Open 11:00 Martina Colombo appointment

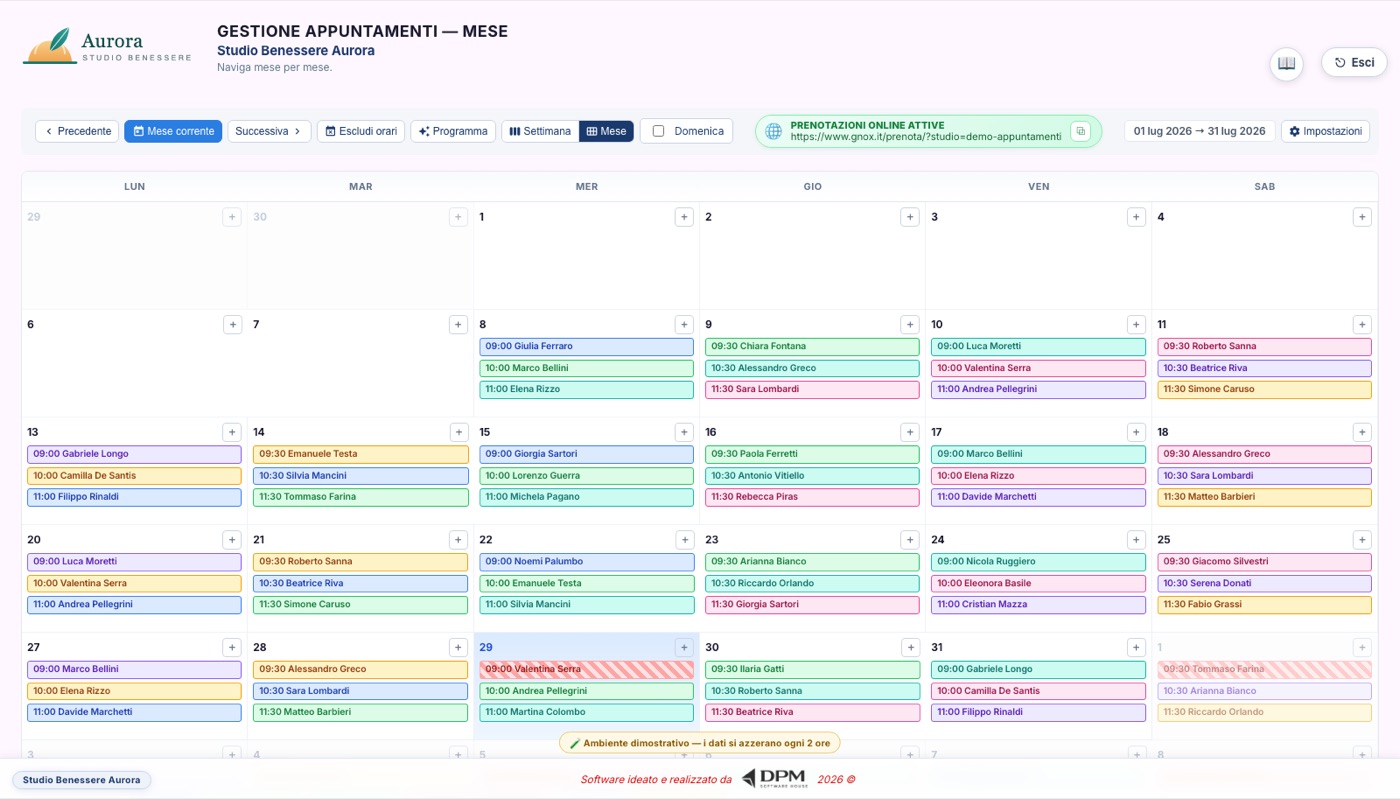click(586, 713)
